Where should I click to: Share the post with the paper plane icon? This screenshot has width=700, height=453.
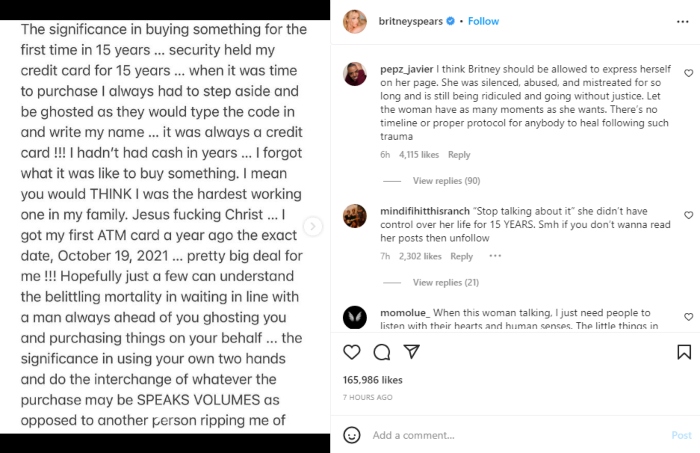point(409,352)
